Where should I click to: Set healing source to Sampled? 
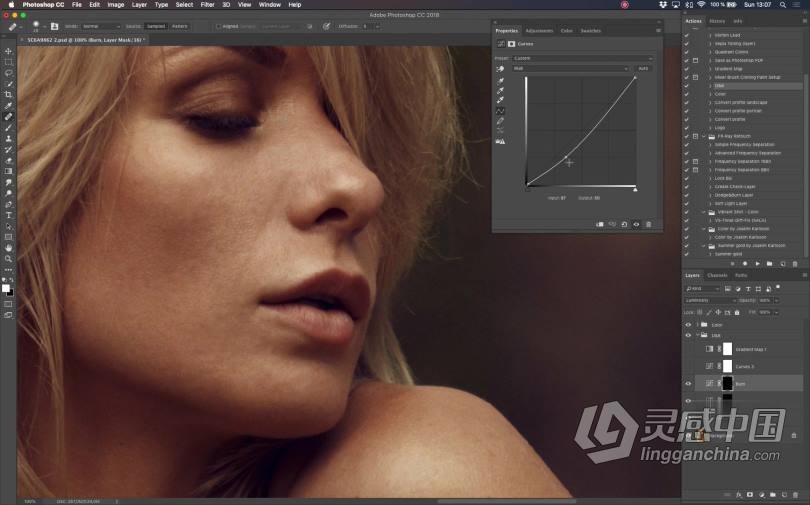point(155,26)
